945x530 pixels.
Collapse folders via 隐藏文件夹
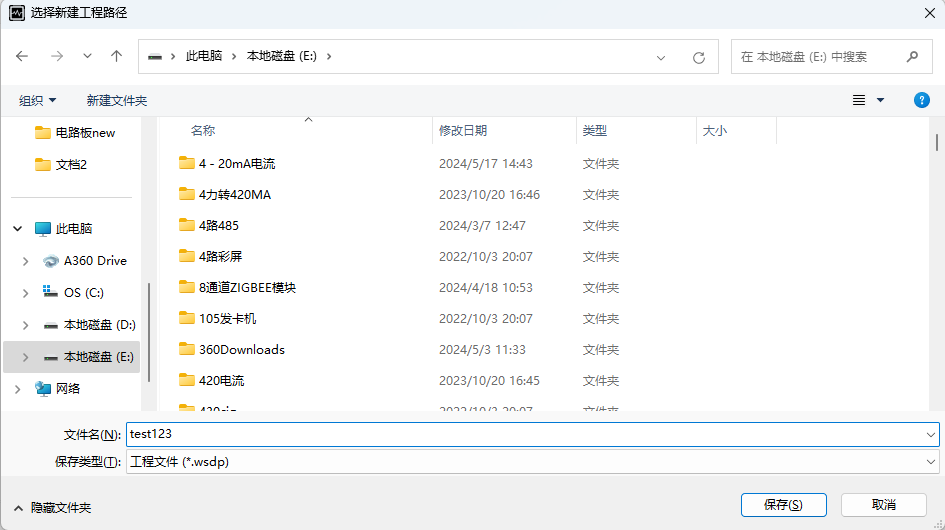tap(52, 508)
